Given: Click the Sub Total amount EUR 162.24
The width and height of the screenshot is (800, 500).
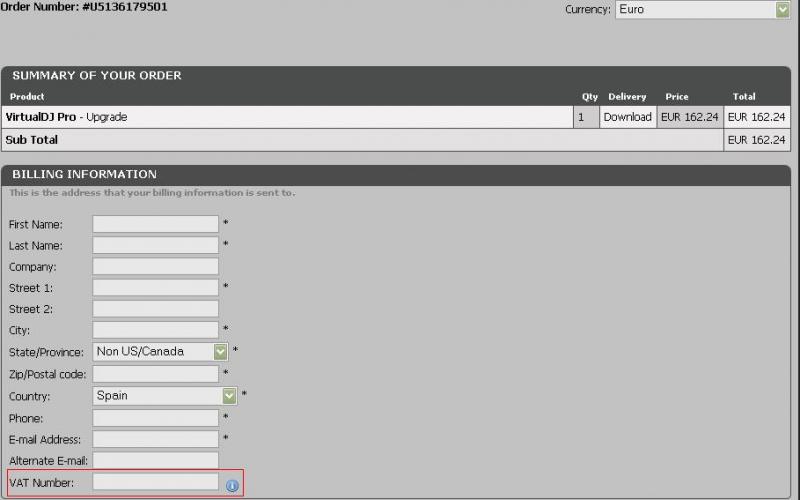Looking at the screenshot, I should (757, 140).
